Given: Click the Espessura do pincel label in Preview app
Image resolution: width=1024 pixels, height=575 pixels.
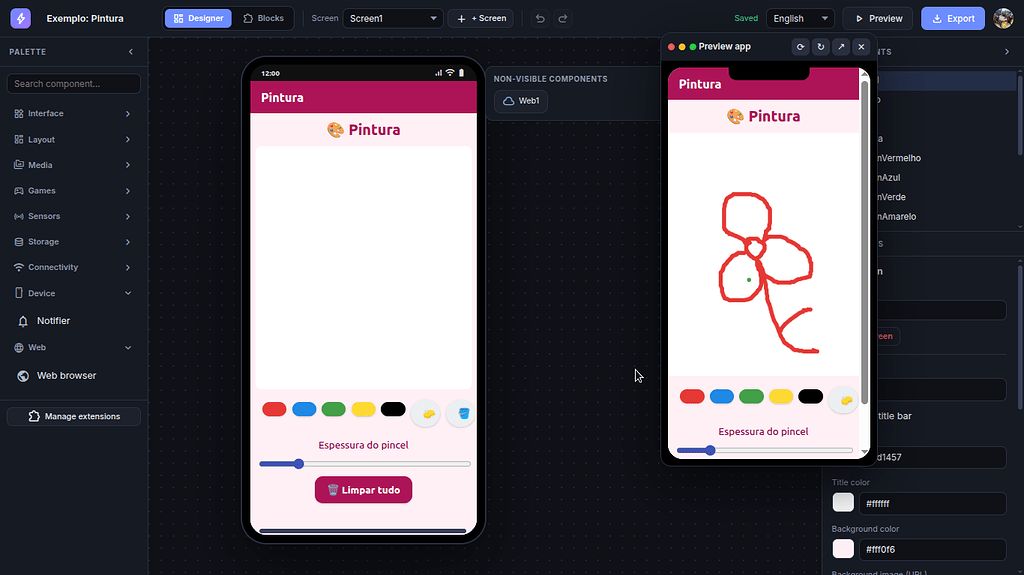Looking at the screenshot, I should 763,431.
